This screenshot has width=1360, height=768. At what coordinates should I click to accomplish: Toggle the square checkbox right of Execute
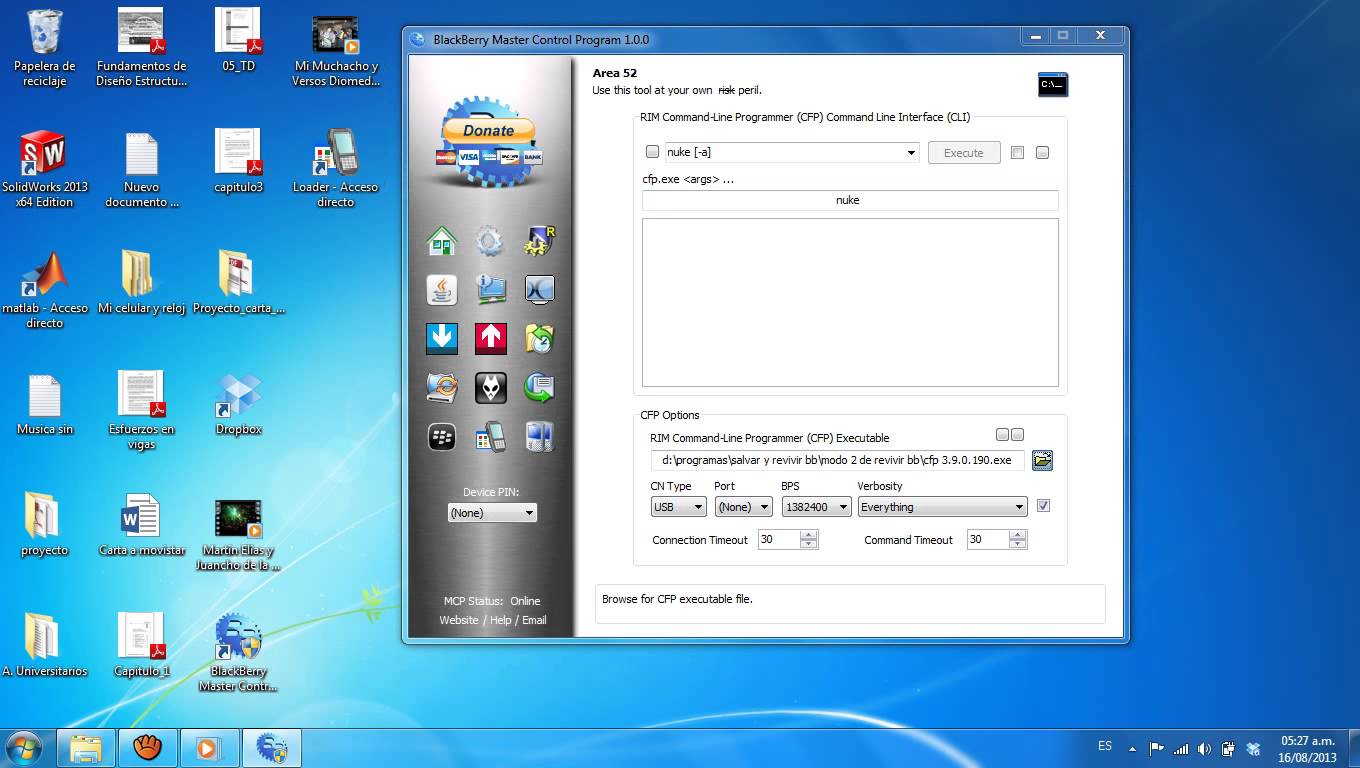pyautogui.click(x=1017, y=153)
